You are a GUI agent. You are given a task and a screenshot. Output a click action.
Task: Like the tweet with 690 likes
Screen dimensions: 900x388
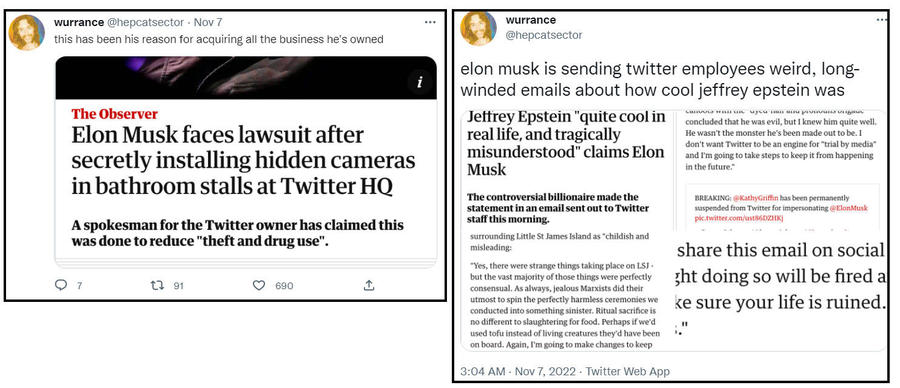tap(259, 285)
